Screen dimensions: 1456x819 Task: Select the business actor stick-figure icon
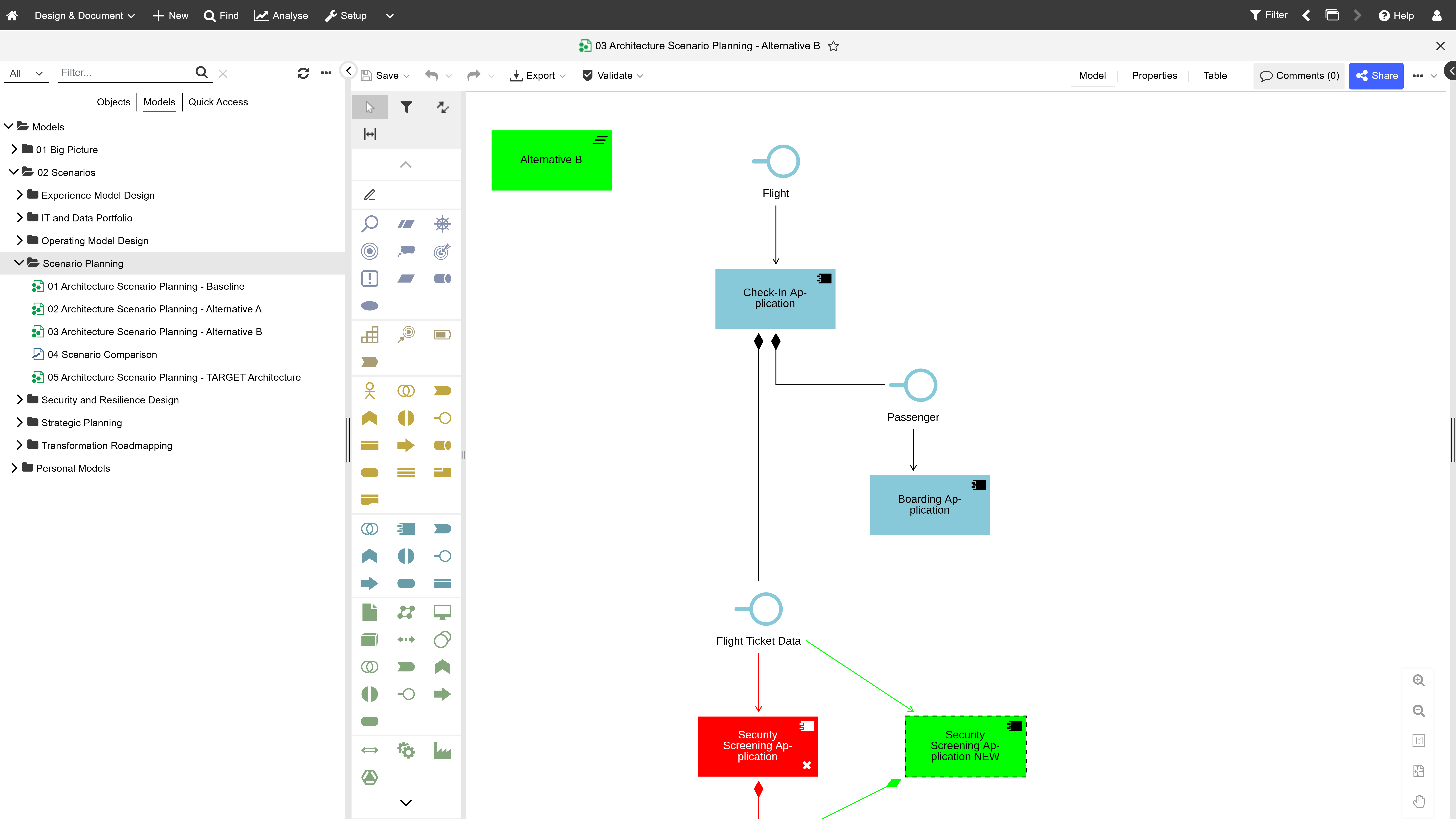point(370,391)
